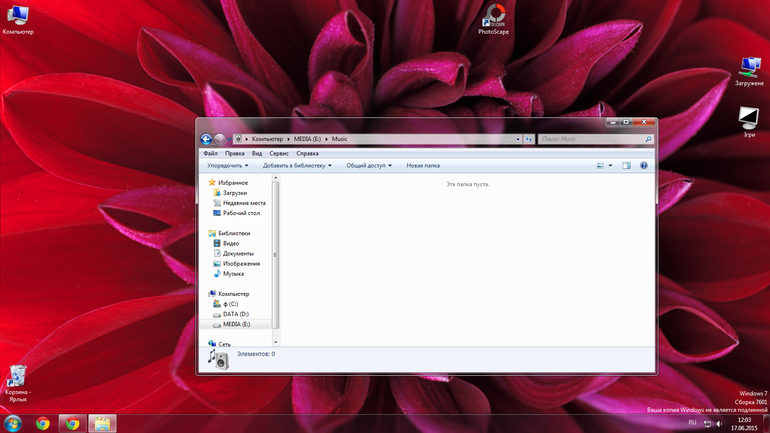Select MEDIA (E:) drive in navigation pane
The width and height of the screenshot is (770, 433).
click(236, 325)
